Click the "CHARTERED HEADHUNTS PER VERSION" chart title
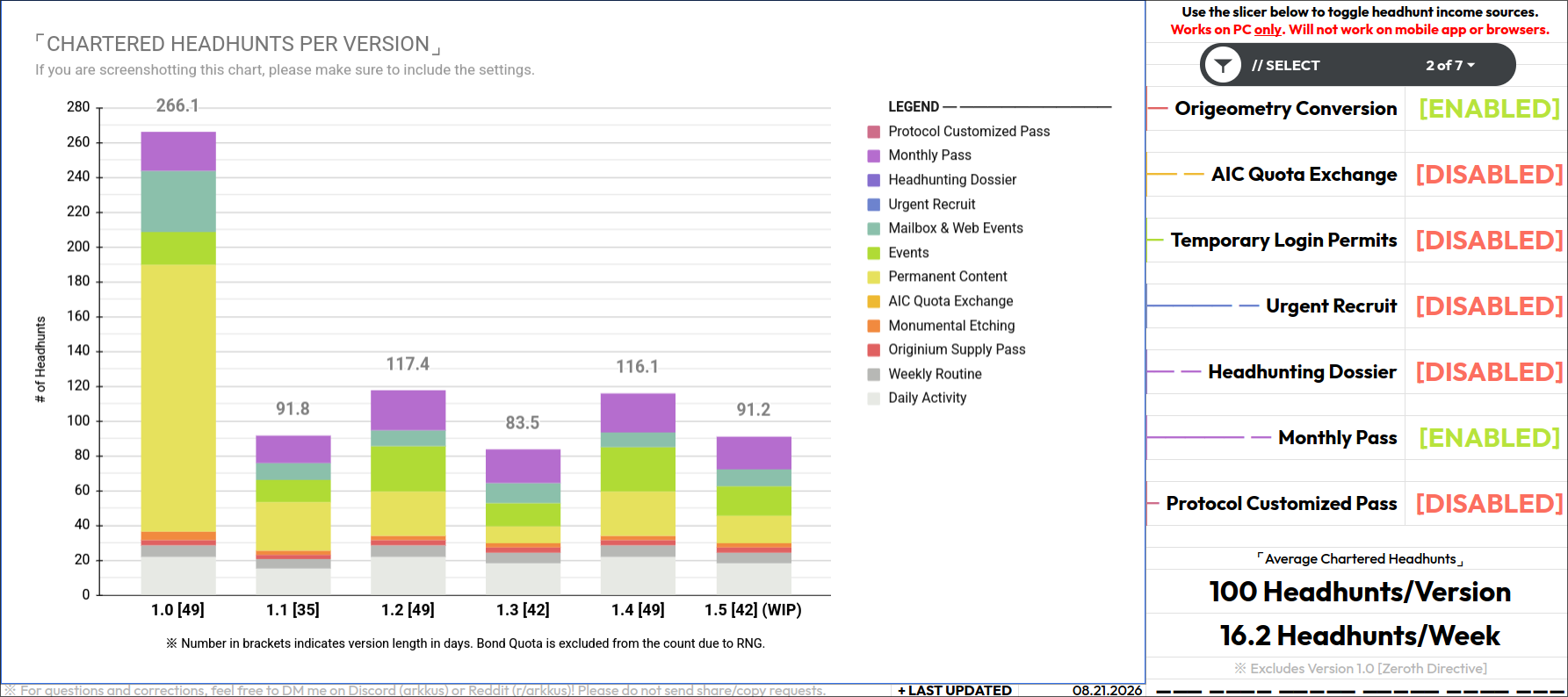 pos(238,44)
